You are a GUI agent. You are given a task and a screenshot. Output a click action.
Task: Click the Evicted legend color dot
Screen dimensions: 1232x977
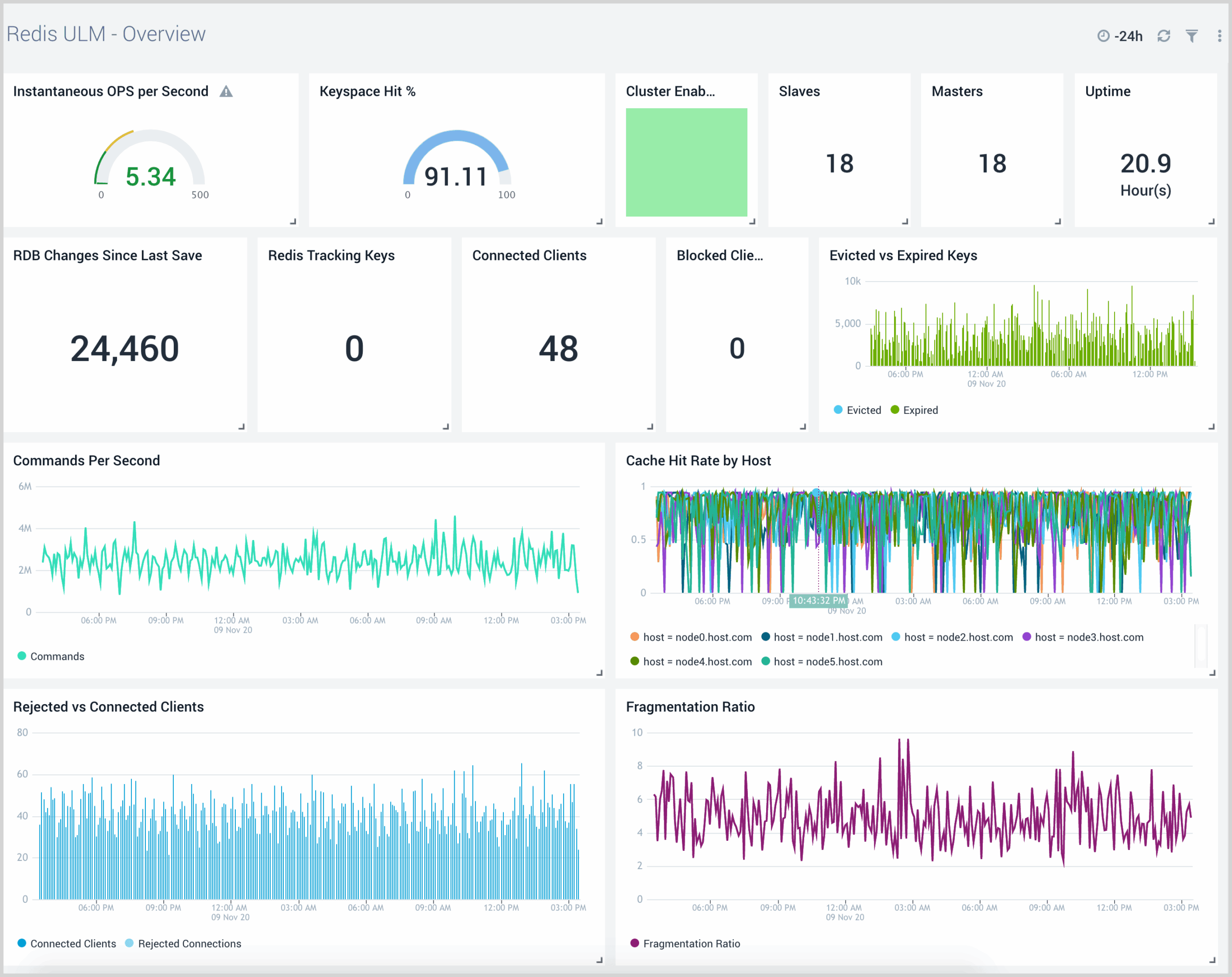point(838,410)
